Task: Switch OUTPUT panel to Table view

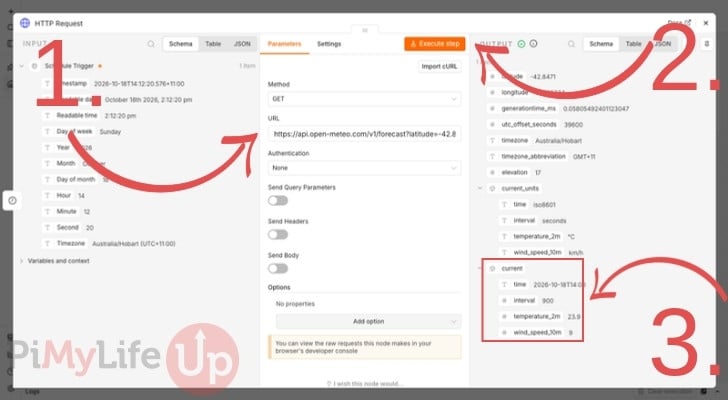Action: point(633,44)
